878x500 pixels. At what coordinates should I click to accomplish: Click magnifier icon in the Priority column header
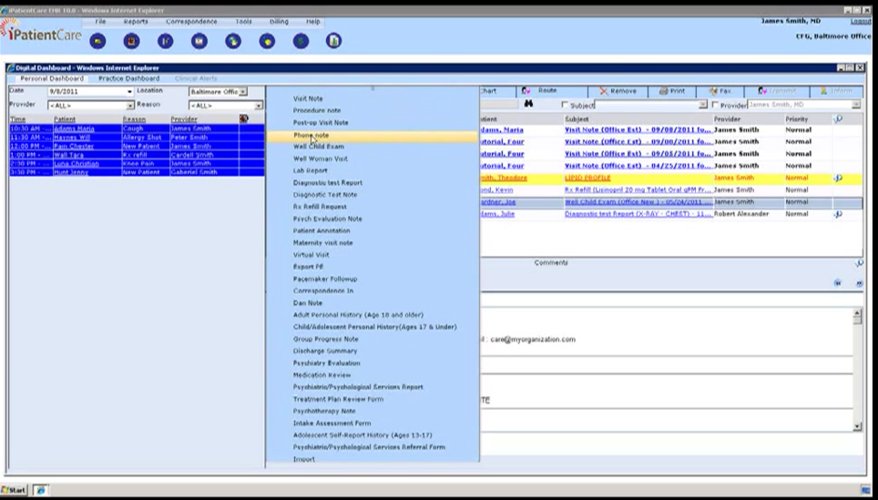coord(837,119)
